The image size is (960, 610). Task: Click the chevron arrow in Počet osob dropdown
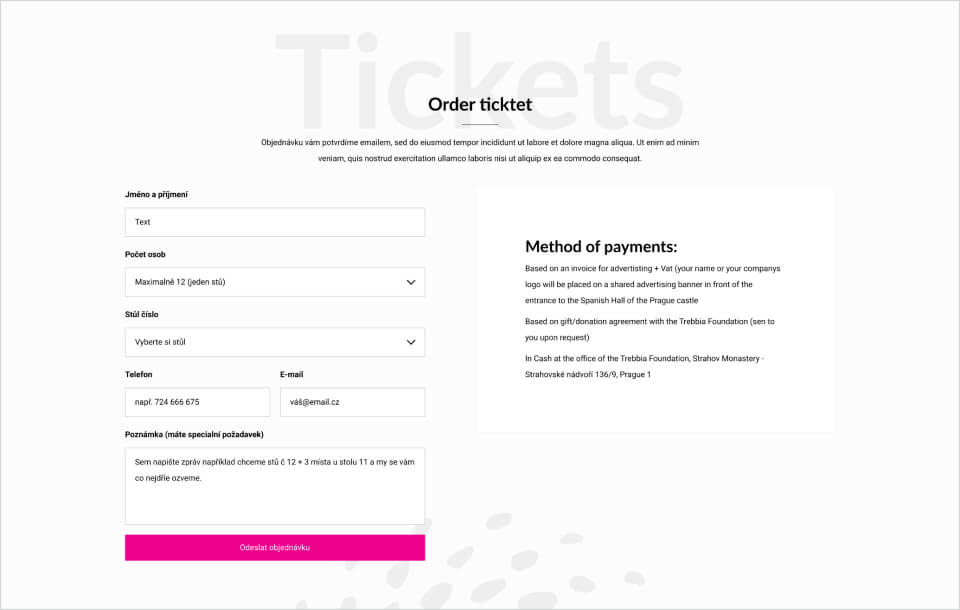[x=411, y=282]
